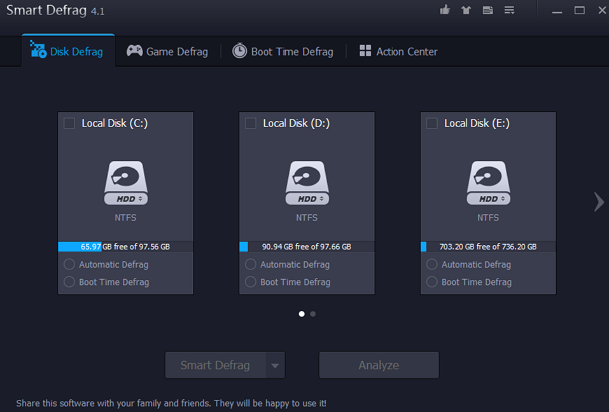
Task: Click NTFS label under disk D:
Action: (306, 217)
